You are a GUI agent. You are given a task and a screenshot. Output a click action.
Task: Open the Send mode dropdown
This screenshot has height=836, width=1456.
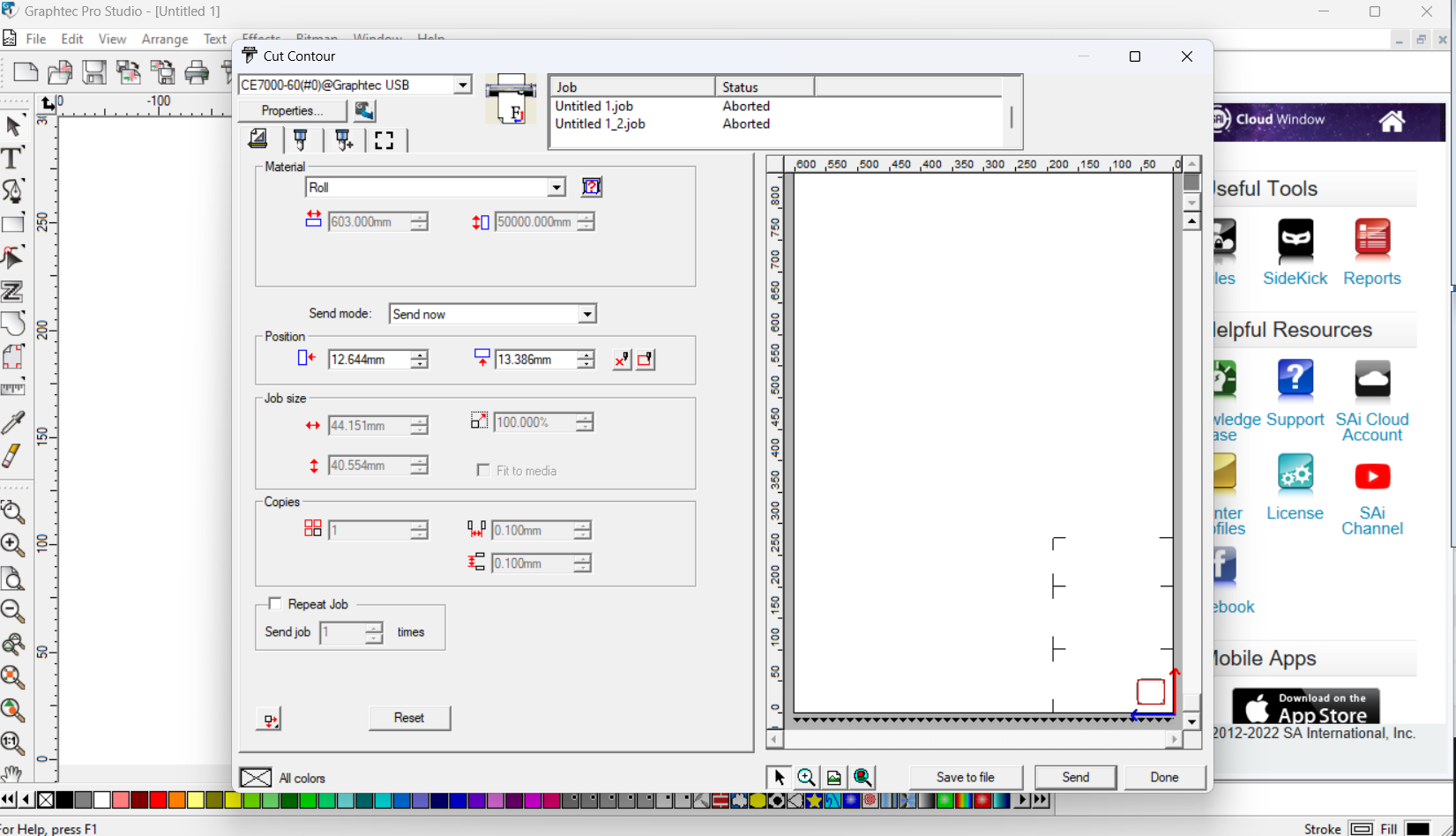point(587,314)
